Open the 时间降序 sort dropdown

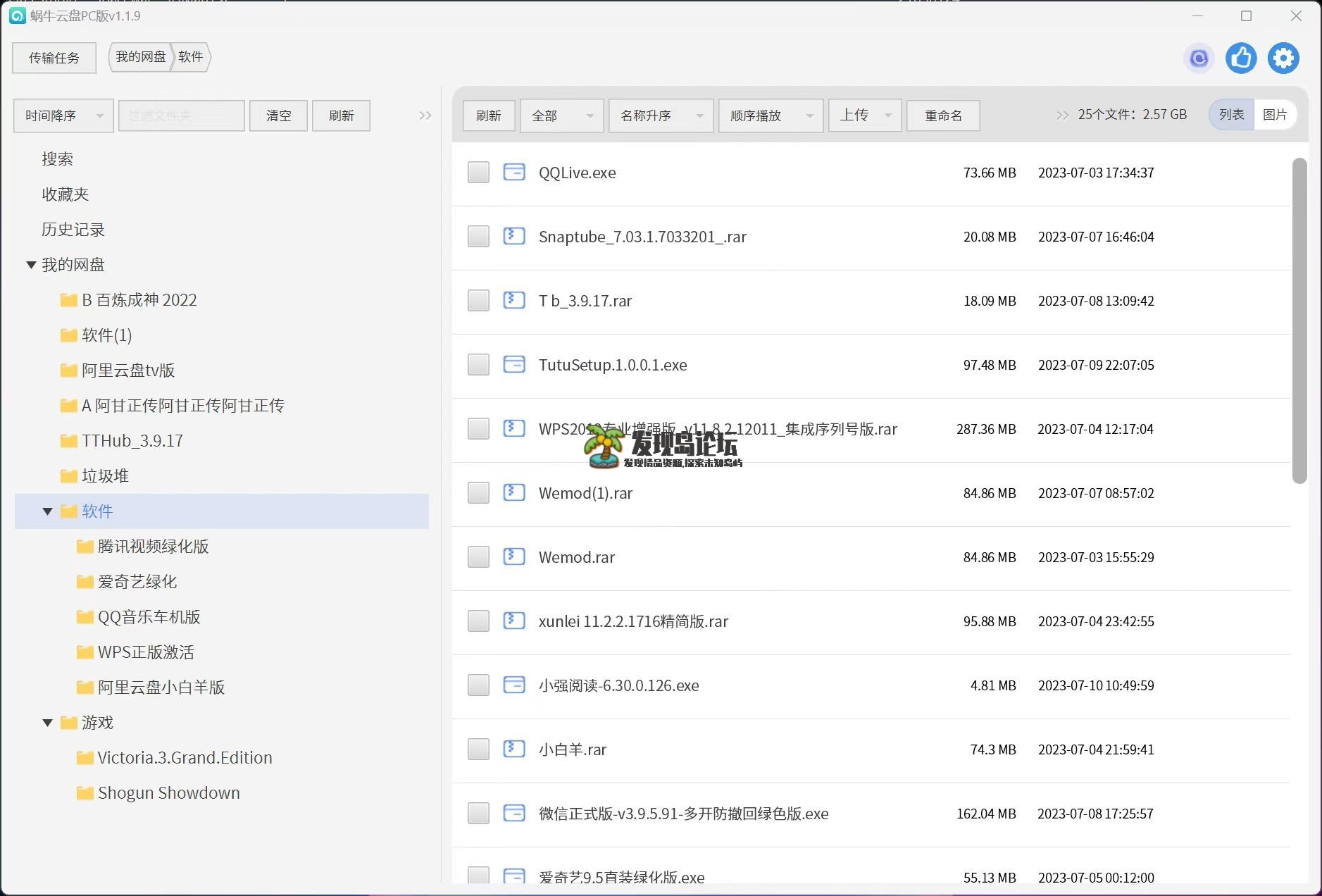pos(63,116)
